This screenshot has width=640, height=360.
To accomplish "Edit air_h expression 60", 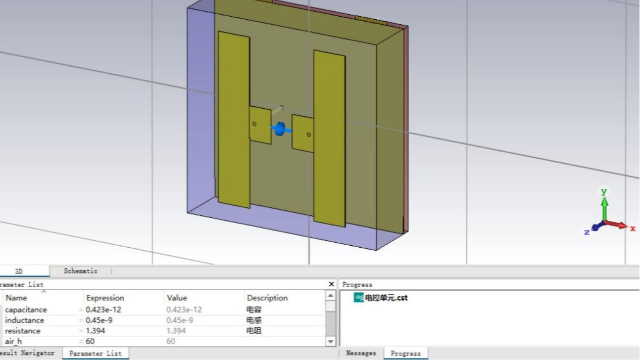I will pos(90,341).
